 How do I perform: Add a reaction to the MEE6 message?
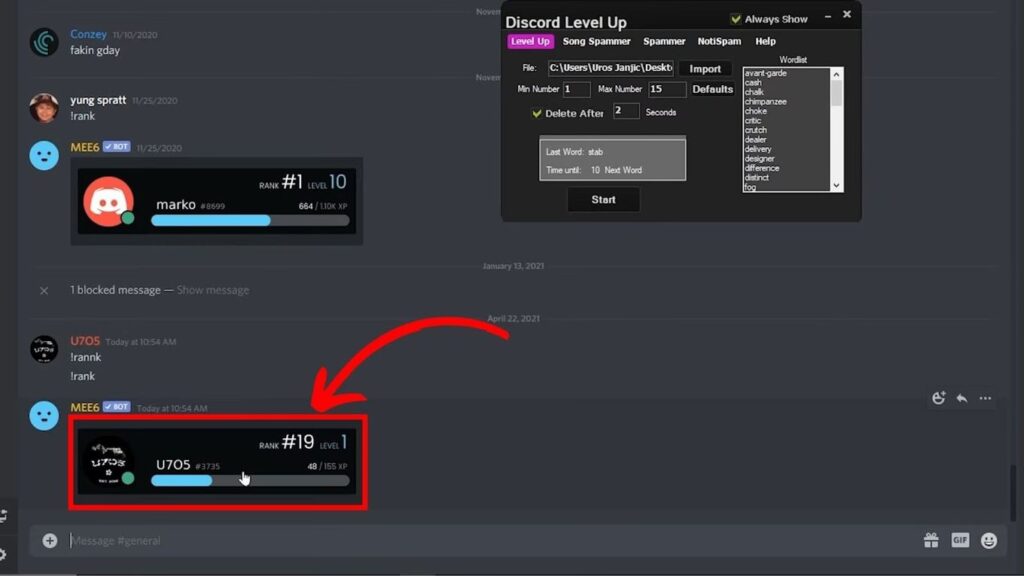click(938, 398)
